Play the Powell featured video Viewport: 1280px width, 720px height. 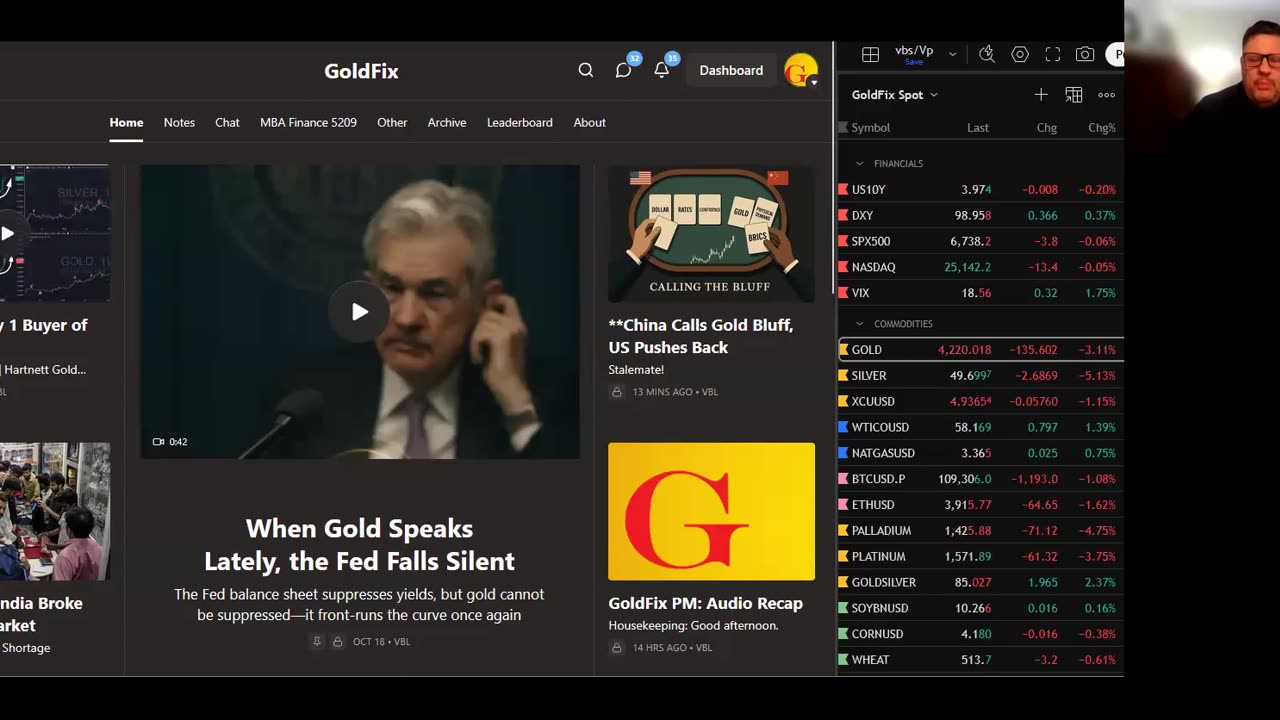pyautogui.click(x=360, y=312)
